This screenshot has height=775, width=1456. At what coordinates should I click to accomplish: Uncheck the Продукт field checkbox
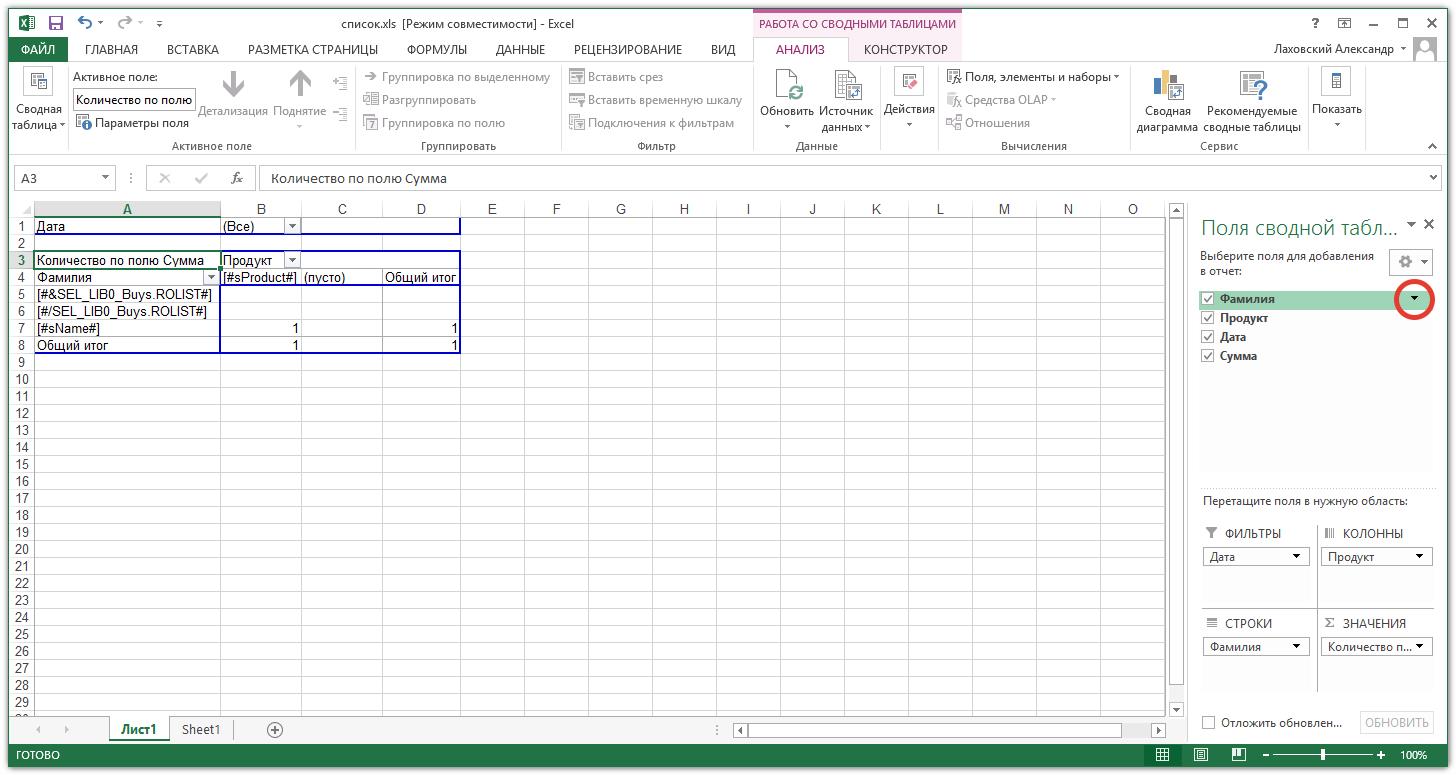point(1208,318)
